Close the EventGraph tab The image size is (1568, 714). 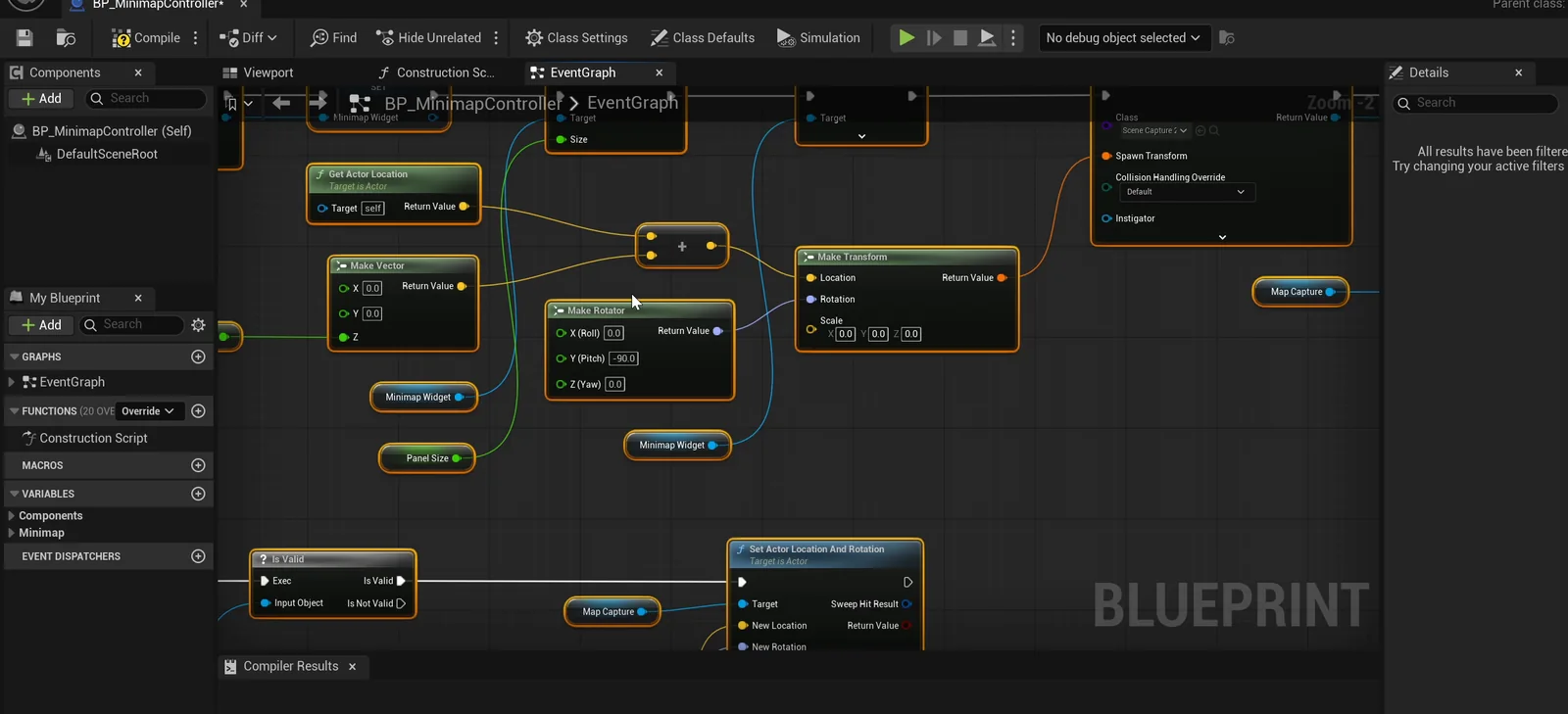pyautogui.click(x=660, y=72)
